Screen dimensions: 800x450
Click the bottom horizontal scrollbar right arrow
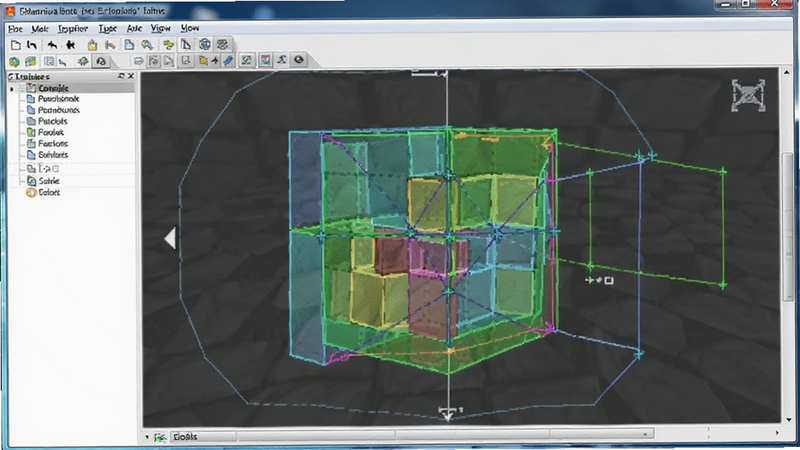pyautogui.click(x=777, y=433)
